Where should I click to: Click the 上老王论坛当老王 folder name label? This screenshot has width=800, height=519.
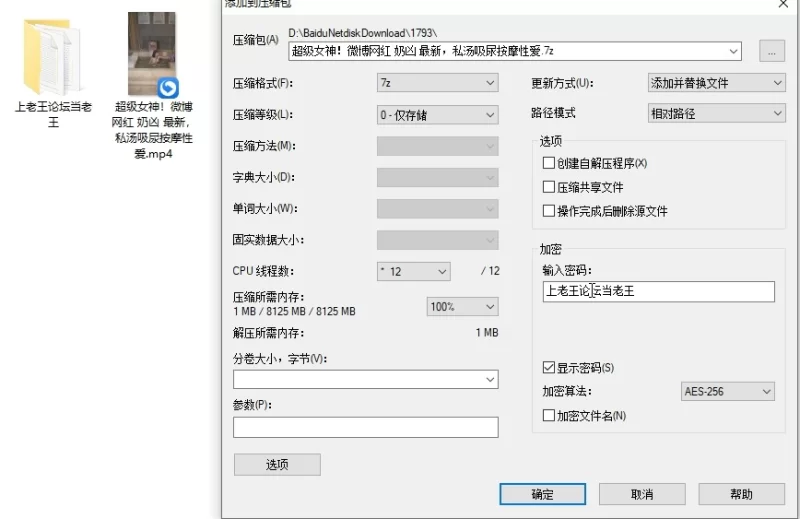tap(53, 114)
